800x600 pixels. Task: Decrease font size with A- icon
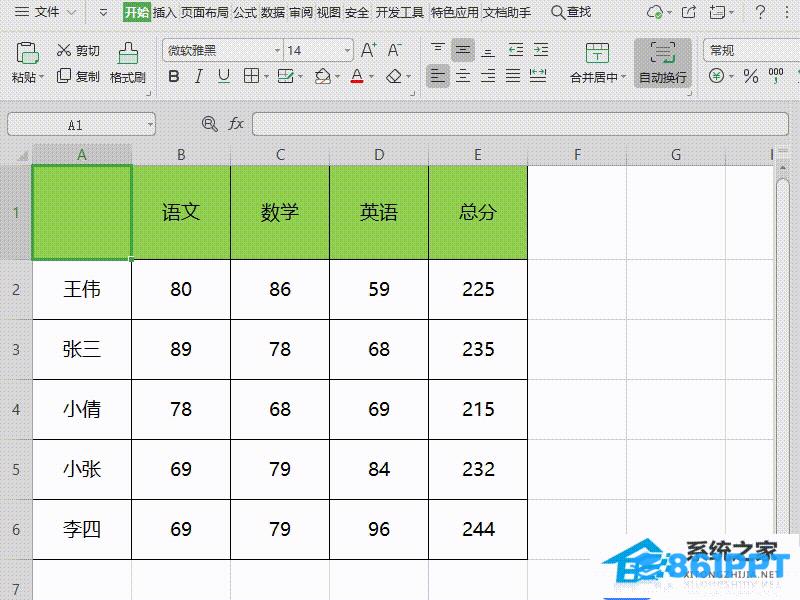click(393, 50)
